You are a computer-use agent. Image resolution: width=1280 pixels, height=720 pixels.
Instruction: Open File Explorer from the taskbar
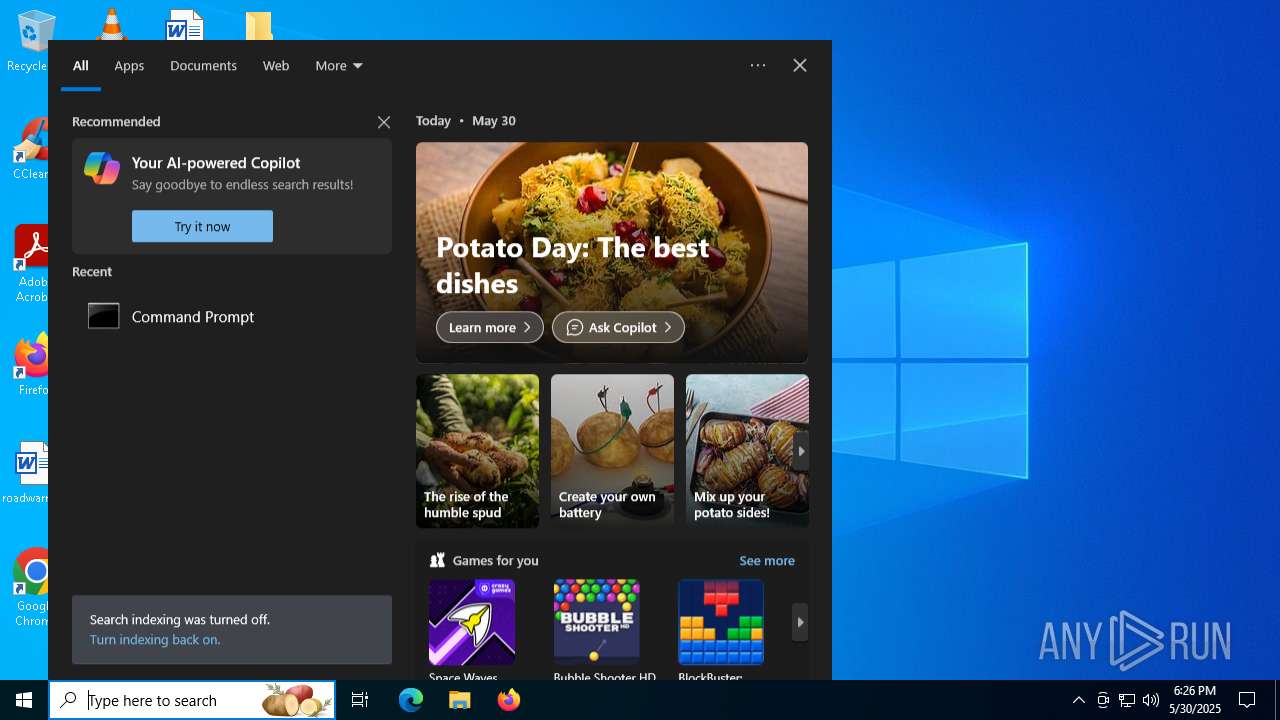point(459,700)
